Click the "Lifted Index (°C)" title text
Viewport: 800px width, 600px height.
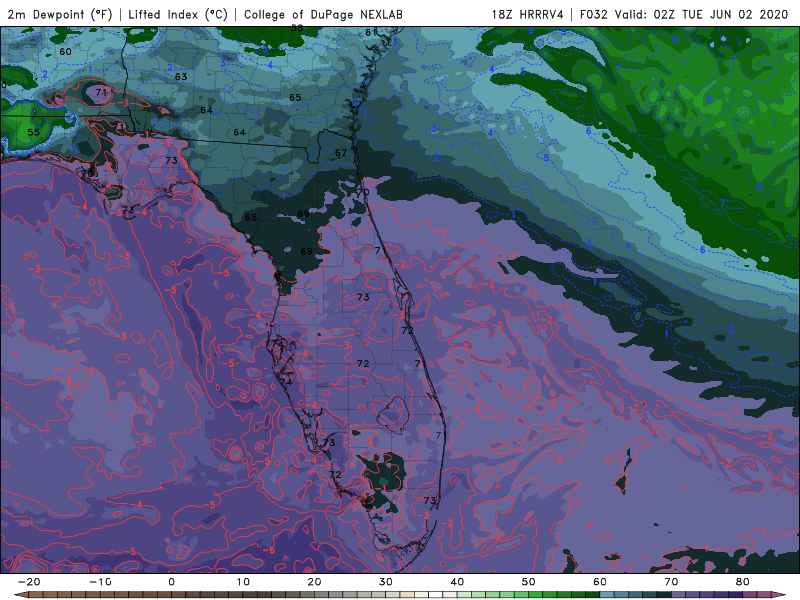[178, 15]
